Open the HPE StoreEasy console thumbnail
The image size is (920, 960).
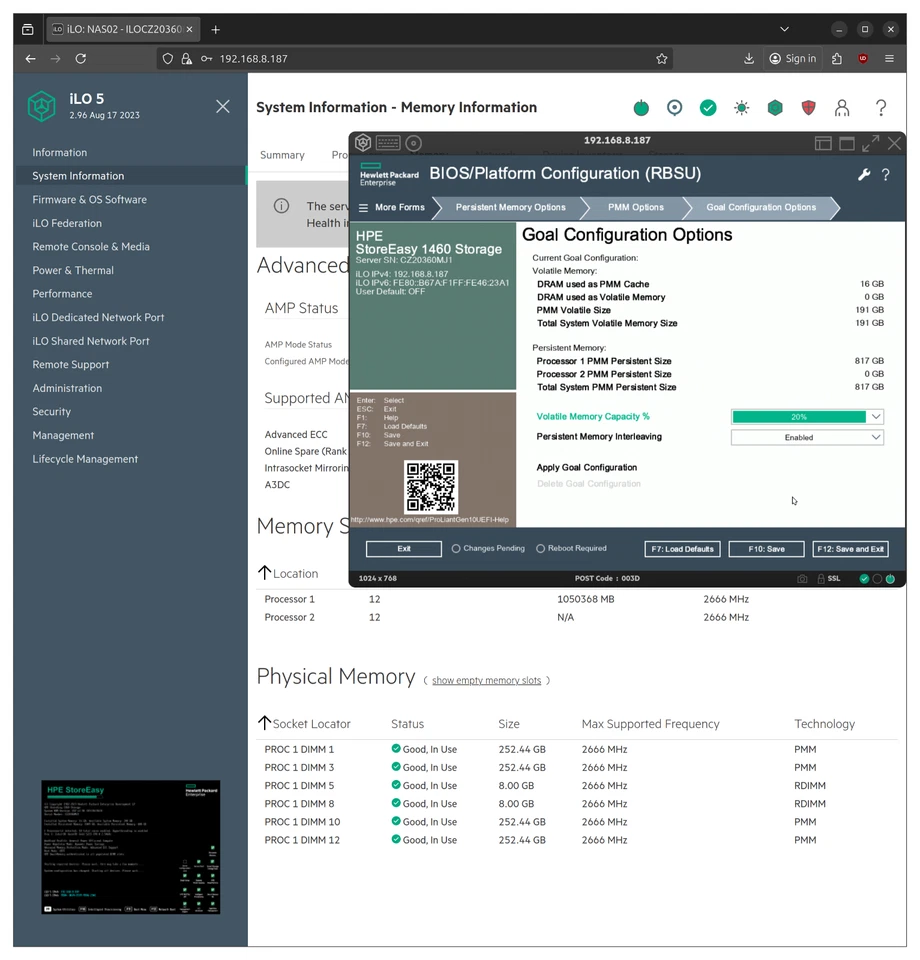point(130,847)
